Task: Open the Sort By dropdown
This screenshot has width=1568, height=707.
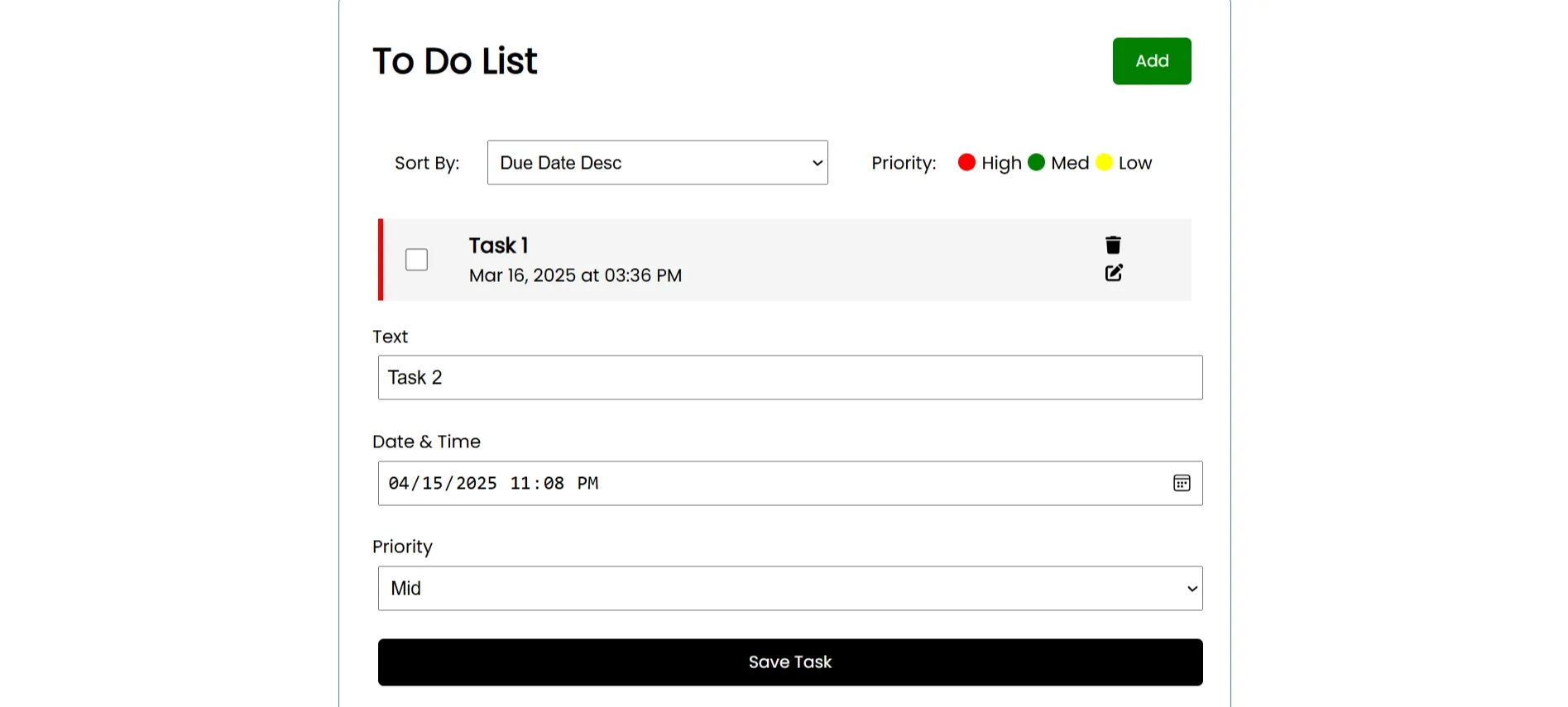Action: pos(658,162)
